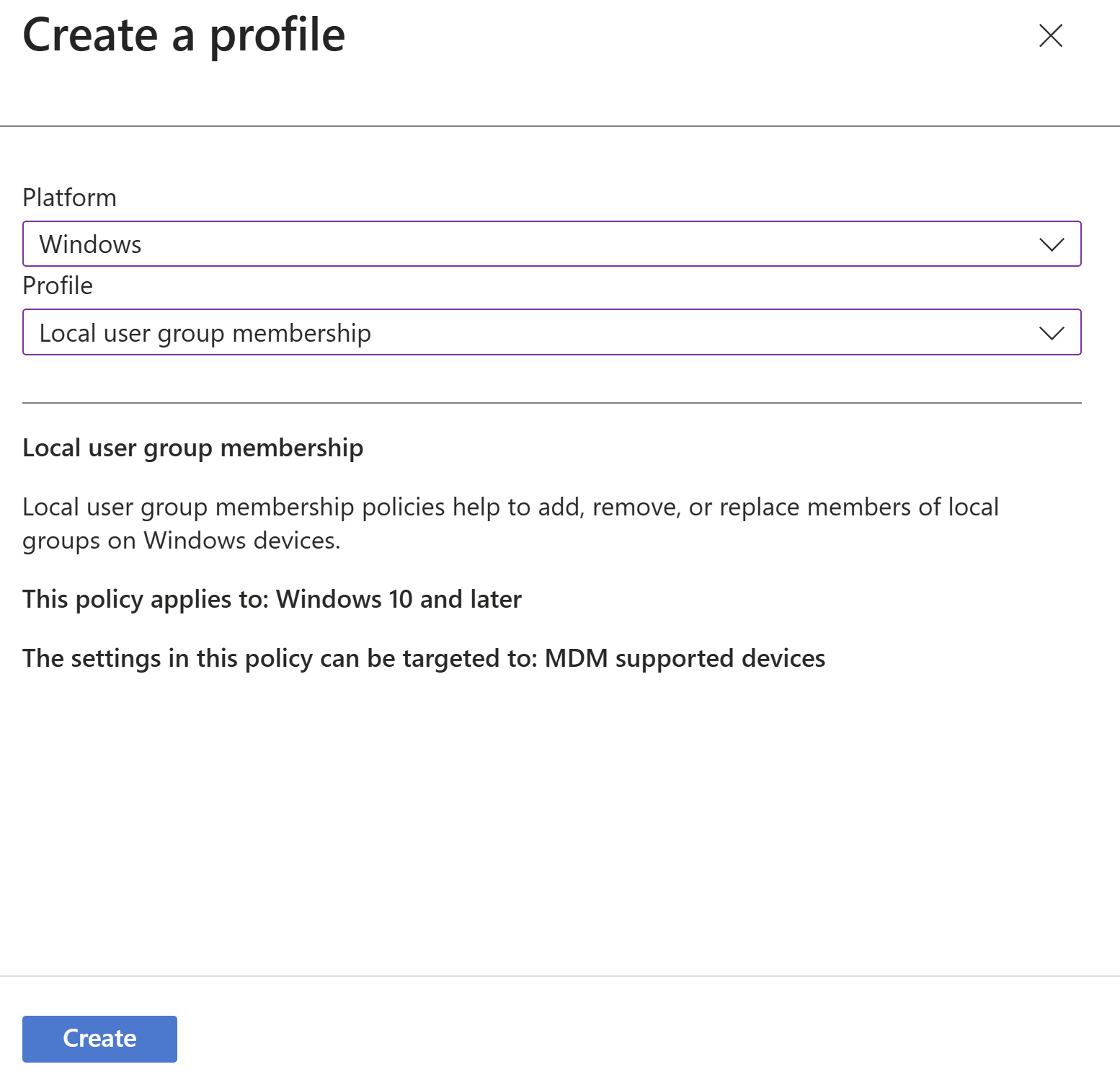Screen dimensions: 1120x1090
Task: Close the Create a profile pane
Action: point(1050,35)
